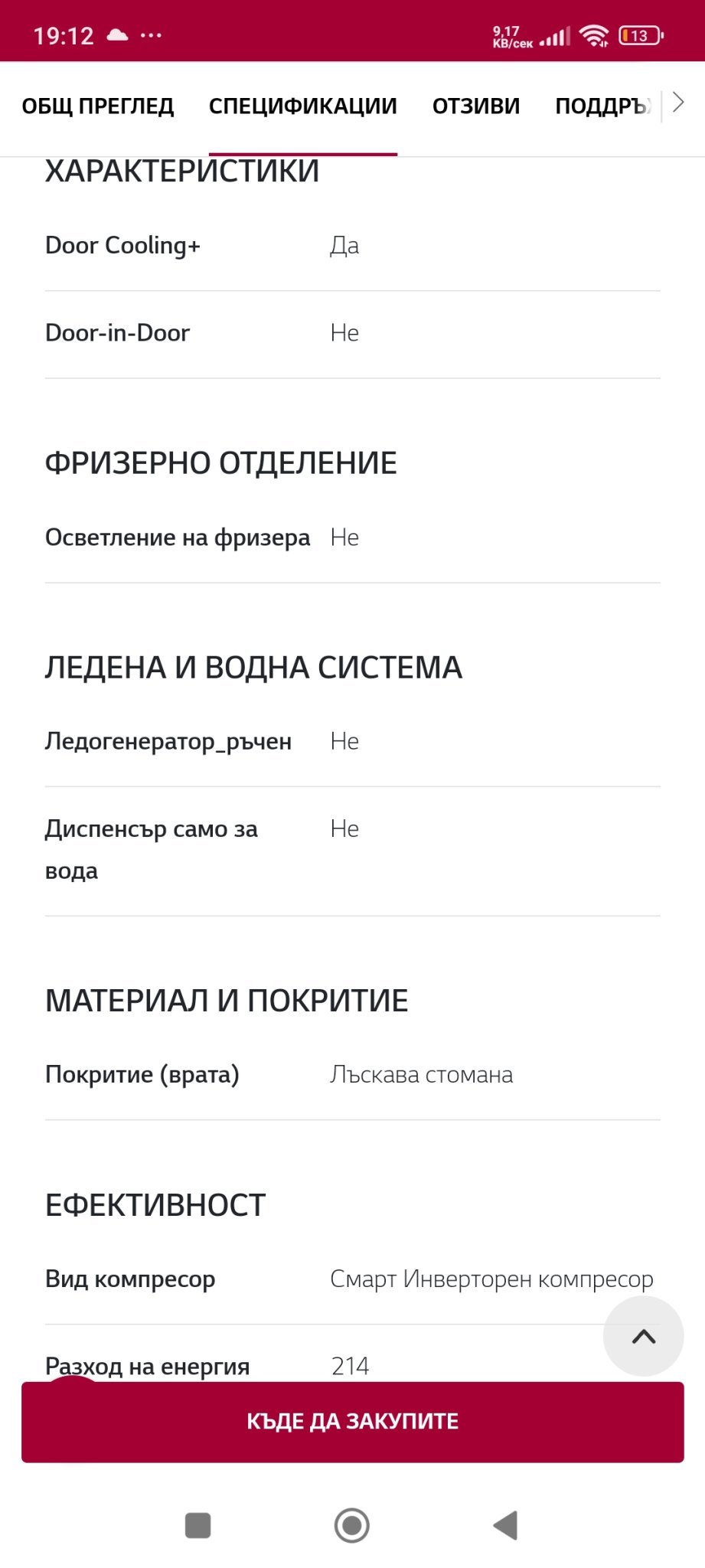Tap the tab bar right chevron arrow
The width and height of the screenshot is (705, 1568).
(677, 103)
